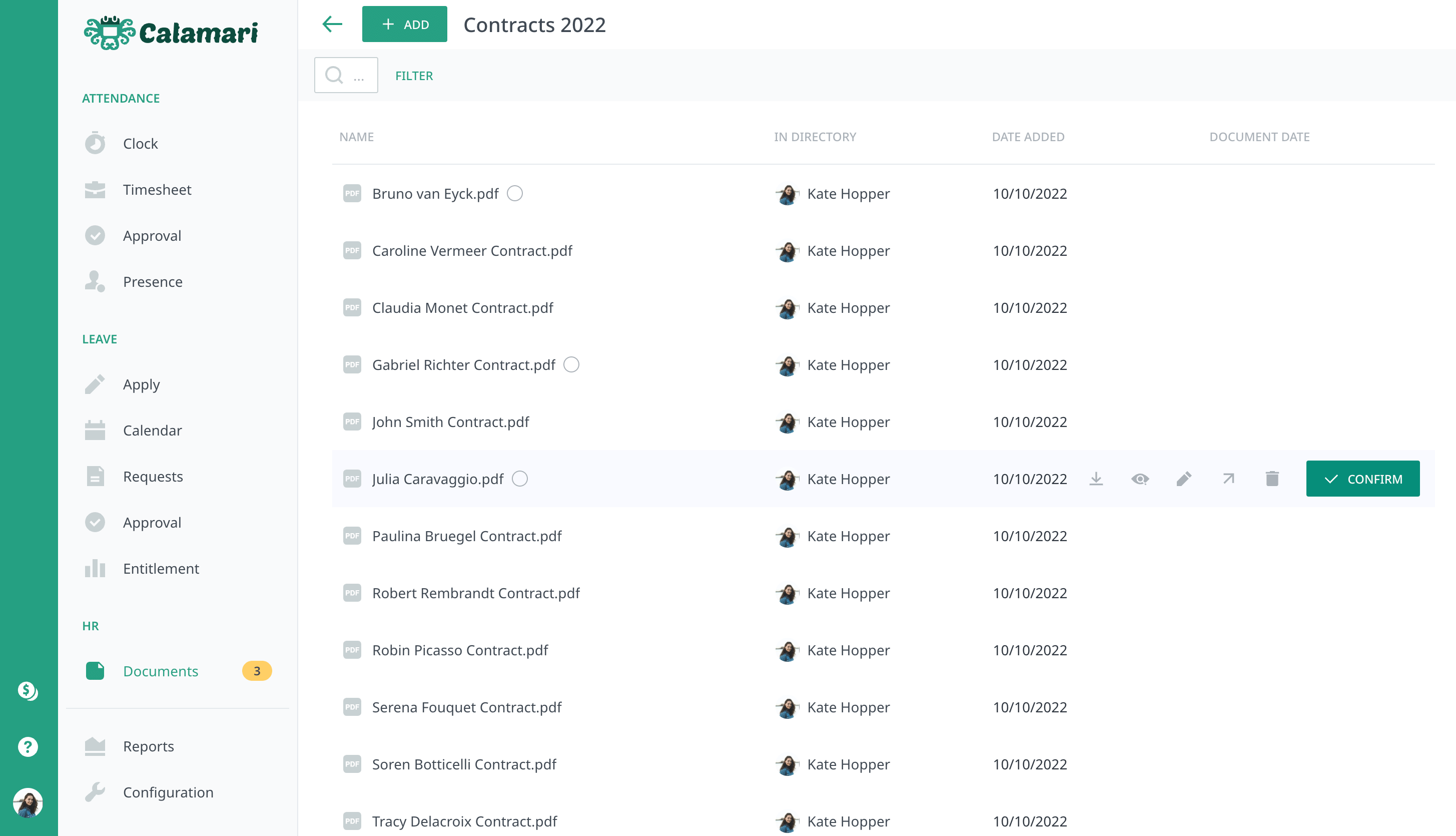The height and width of the screenshot is (836, 1456).
Task: Open the billing coin icon in the green bar
Action: pos(28,691)
